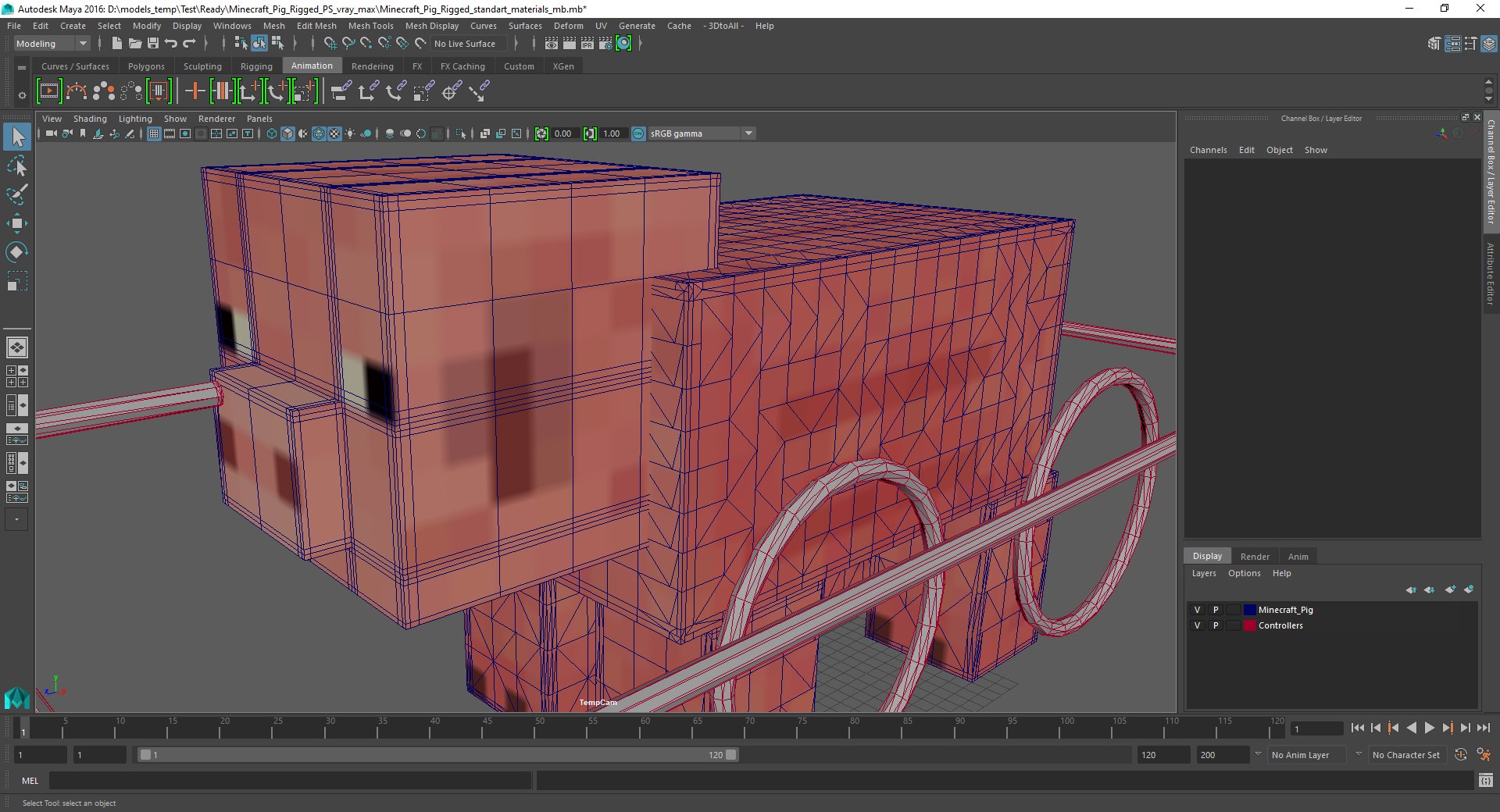Viewport: 1500px width, 812px height.
Task: Open the Animation Preferences running-man icon
Action: click(1484, 755)
